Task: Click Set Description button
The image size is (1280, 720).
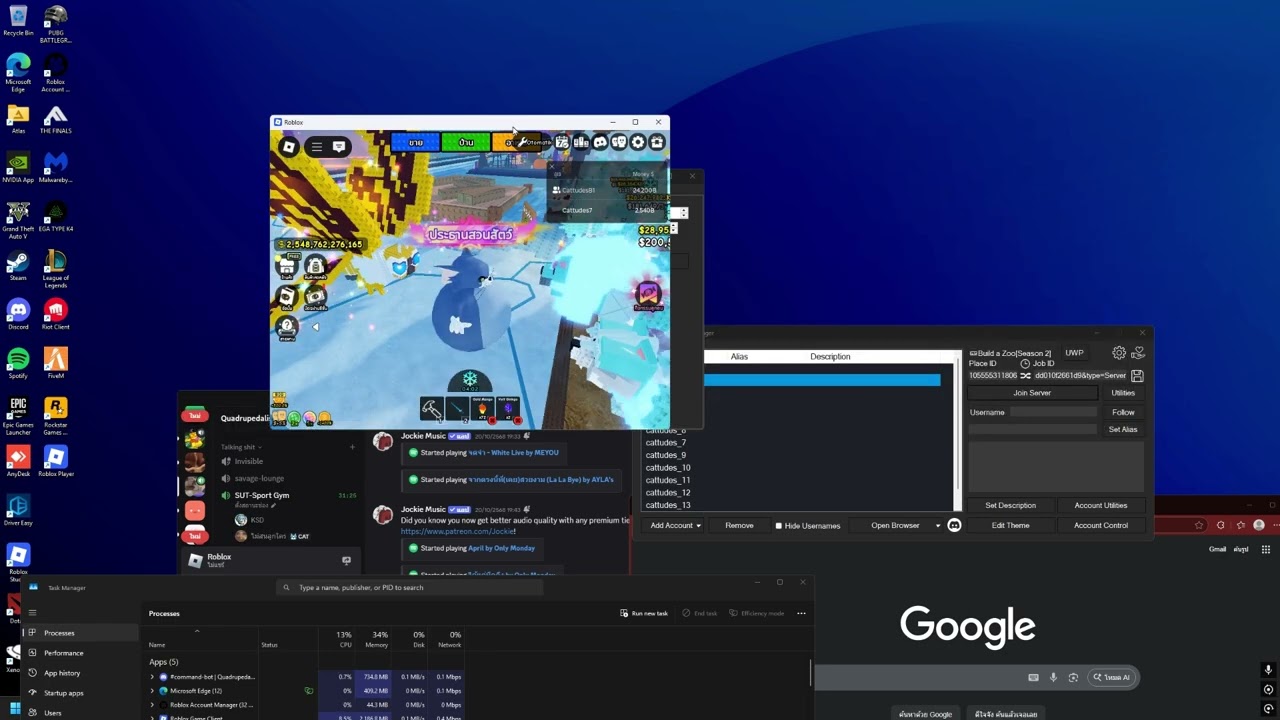Action: tap(1010, 505)
